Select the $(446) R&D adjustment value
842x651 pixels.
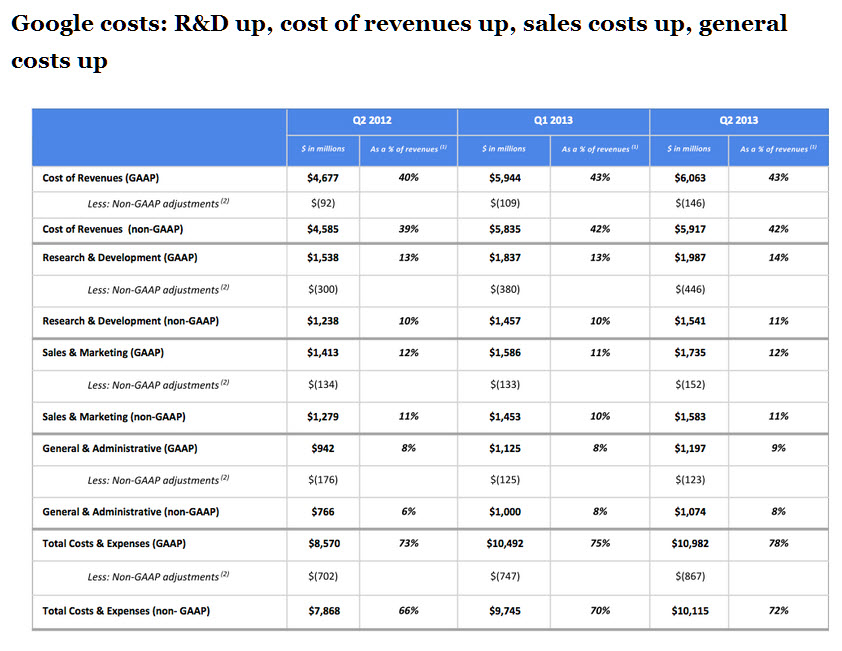point(689,290)
